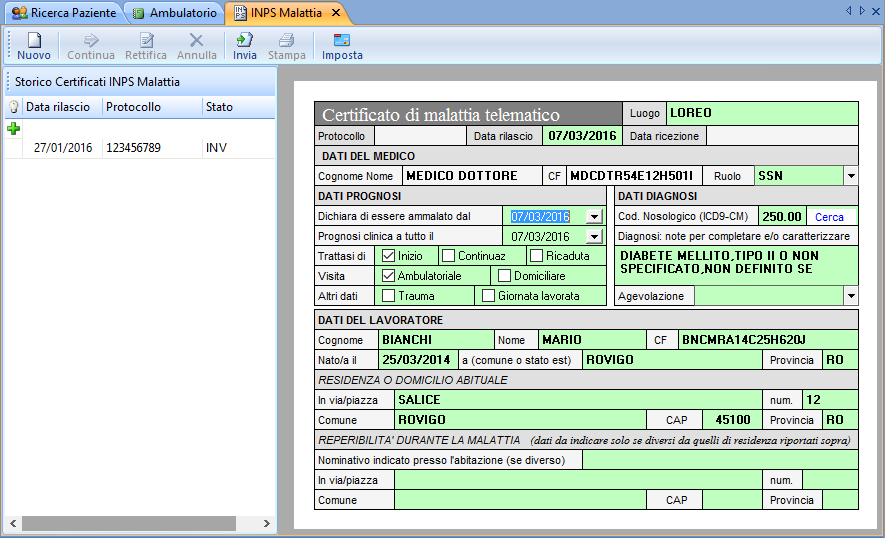Send certificate with Invia icon
Viewport: 885px width, 538px height.
tap(244, 40)
